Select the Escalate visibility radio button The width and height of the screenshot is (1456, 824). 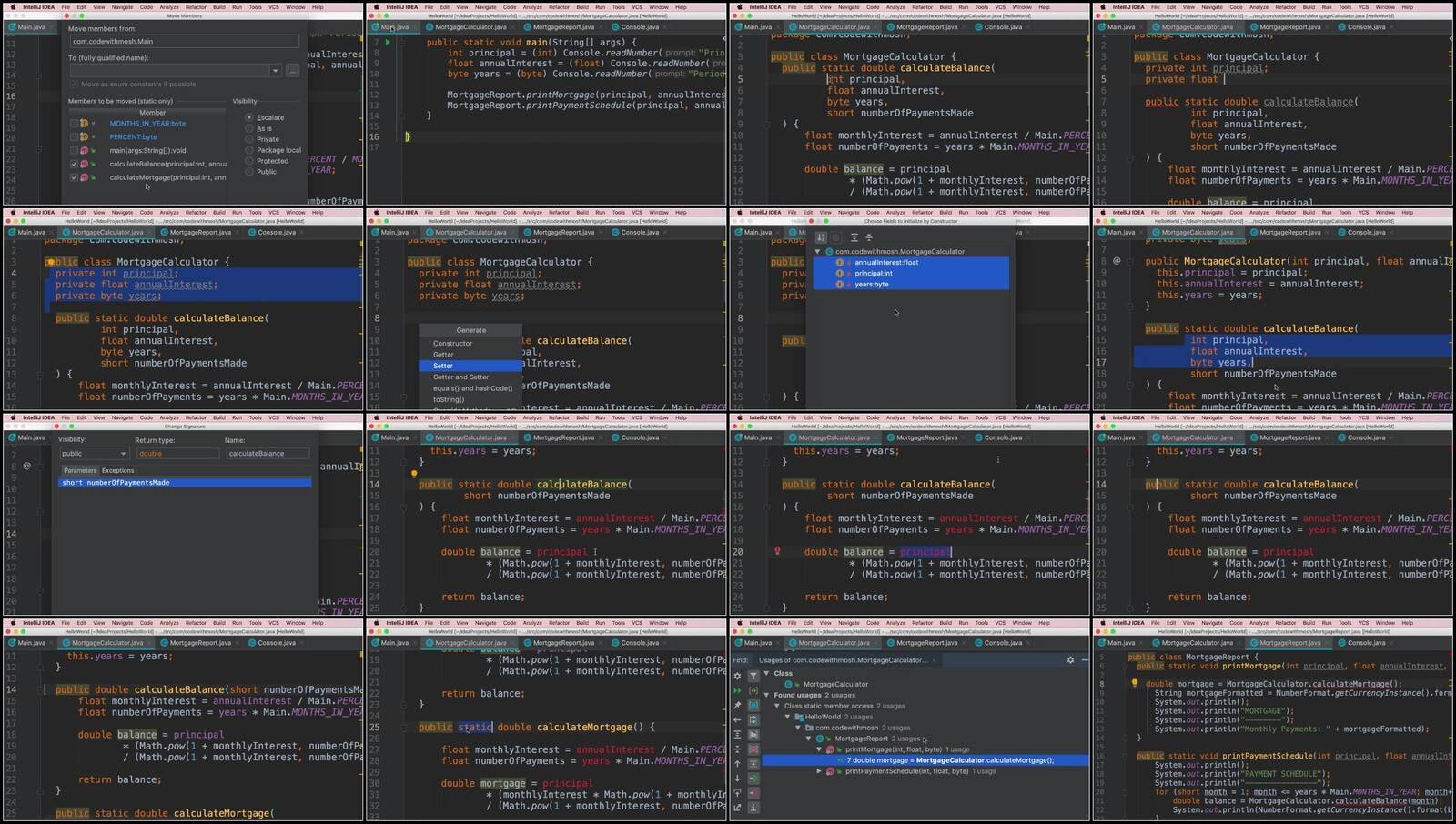point(249,117)
